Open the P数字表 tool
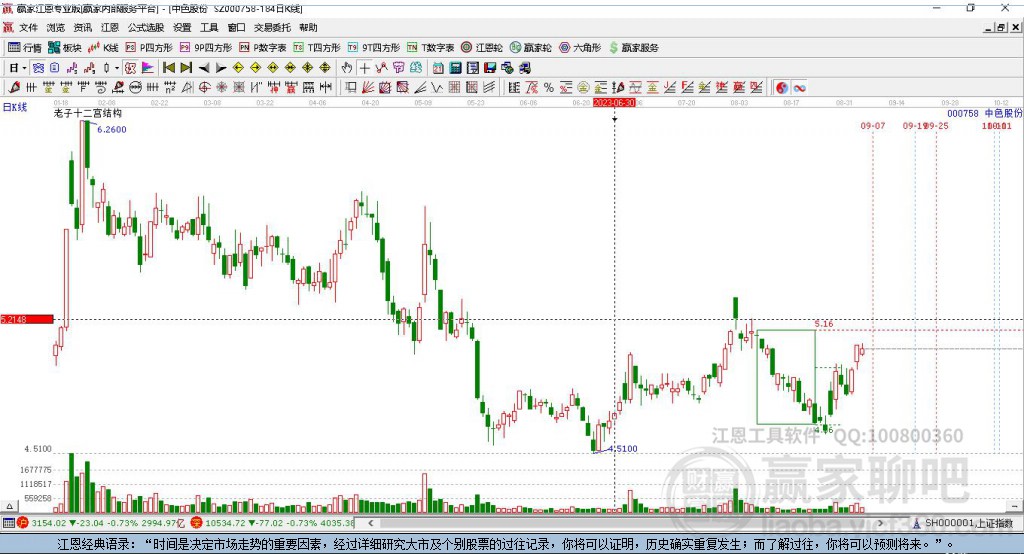 (x=263, y=48)
